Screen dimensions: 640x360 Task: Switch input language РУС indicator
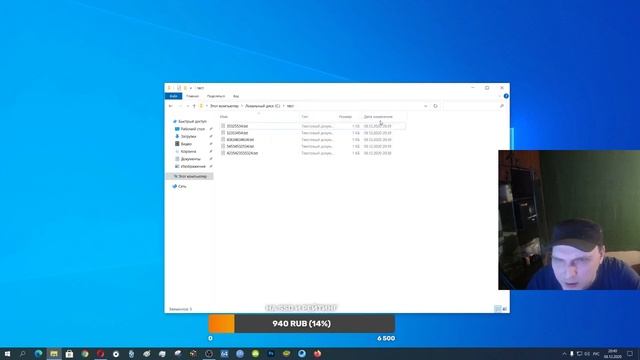[x=596, y=354]
